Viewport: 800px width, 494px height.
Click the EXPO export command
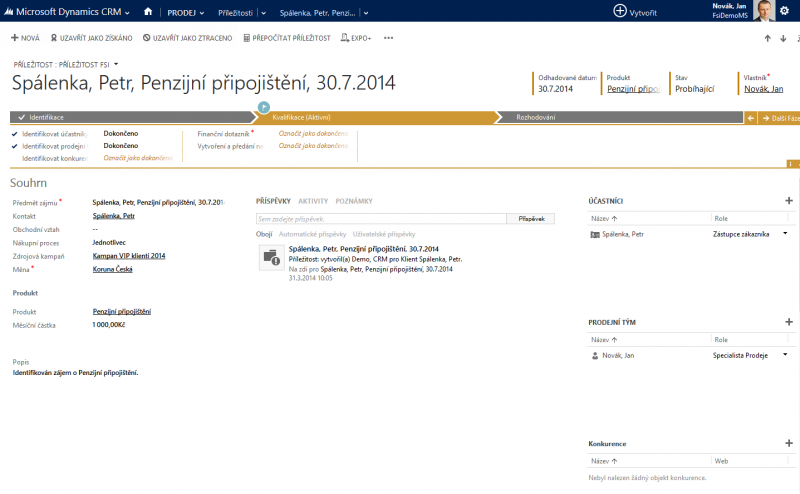tap(356, 38)
